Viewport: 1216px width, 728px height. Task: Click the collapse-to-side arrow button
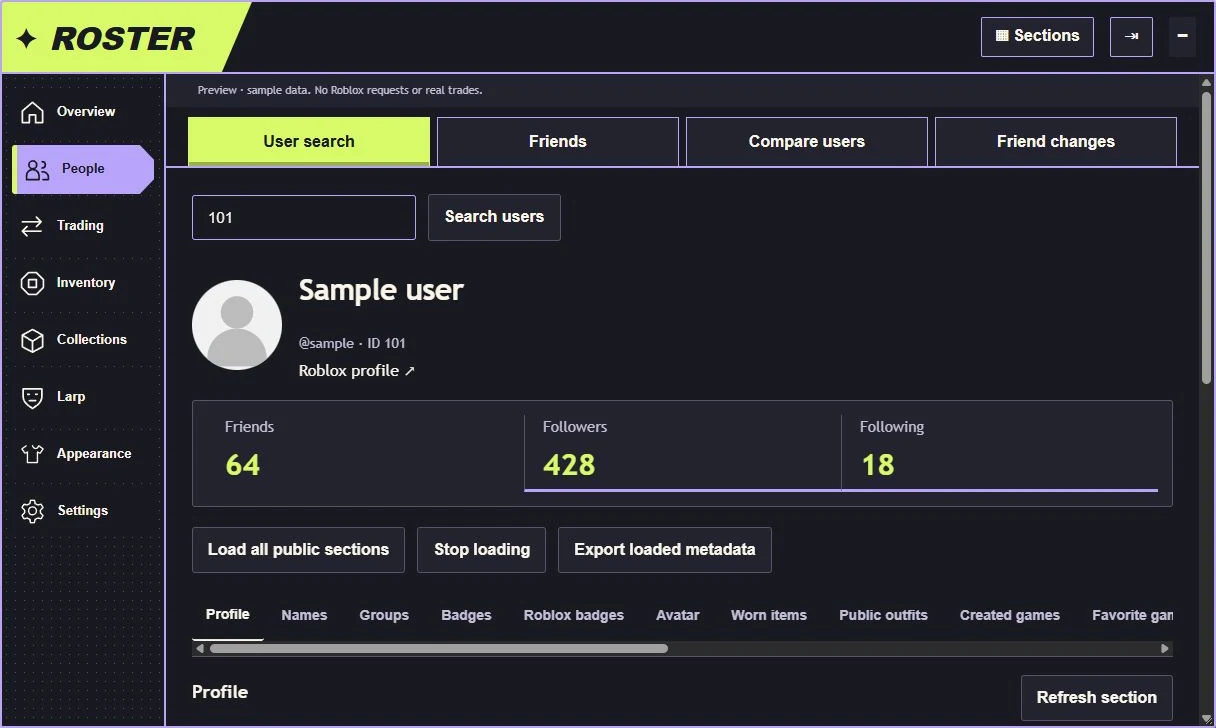coord(1131,37)
